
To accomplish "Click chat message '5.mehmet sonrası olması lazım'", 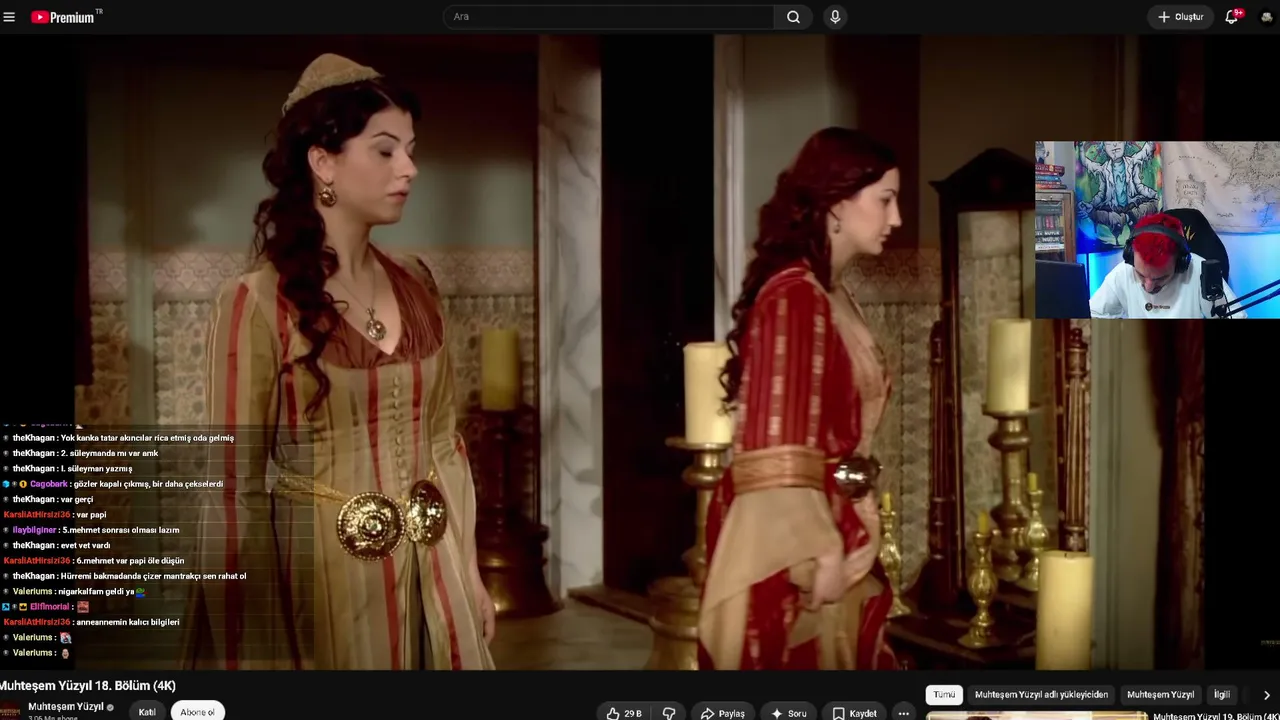I will [x=121, y=530].
